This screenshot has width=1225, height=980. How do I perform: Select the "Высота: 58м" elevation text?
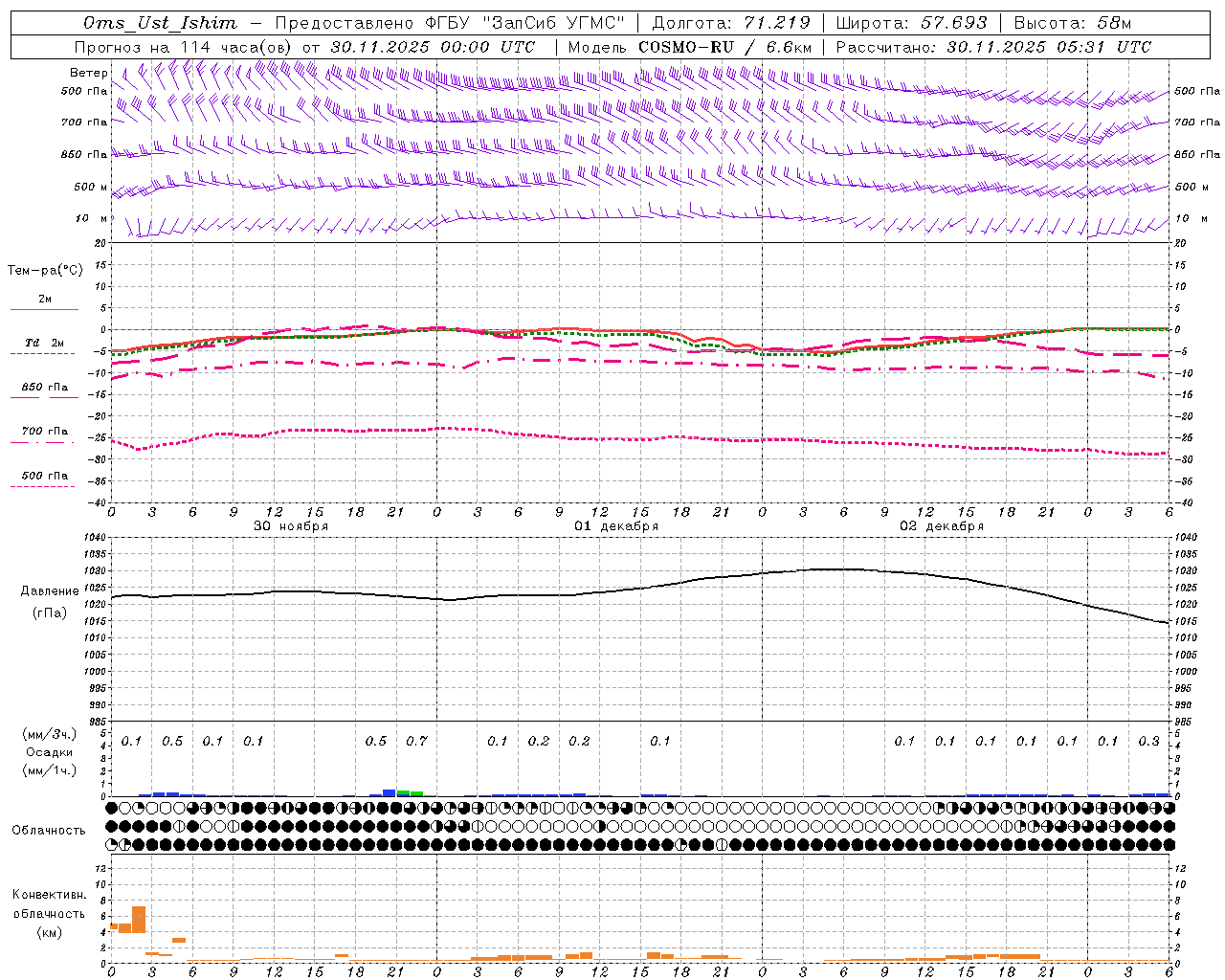(x=1073, y=23)
